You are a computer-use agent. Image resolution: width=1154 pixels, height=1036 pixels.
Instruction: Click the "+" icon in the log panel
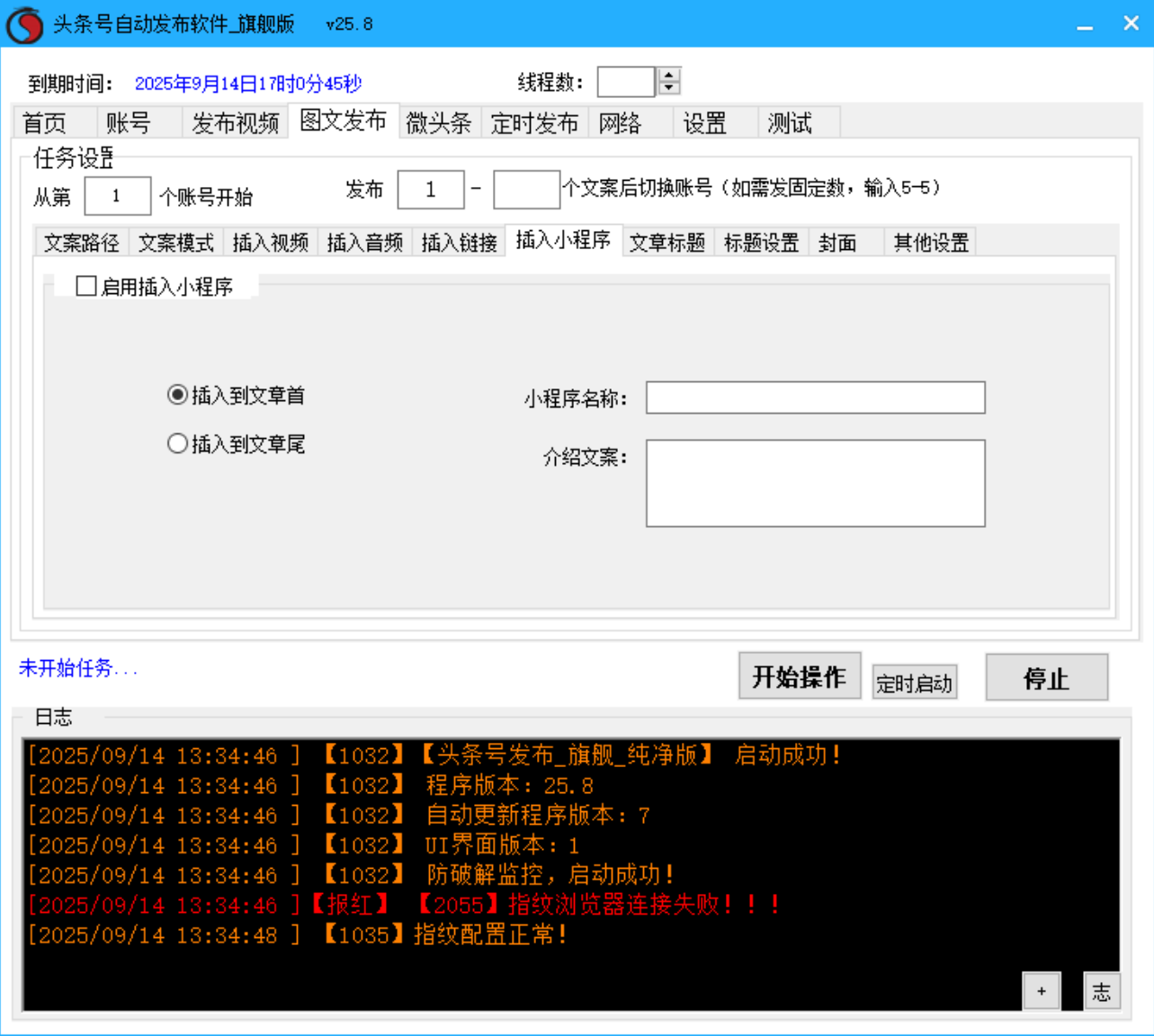(1042, 990)
